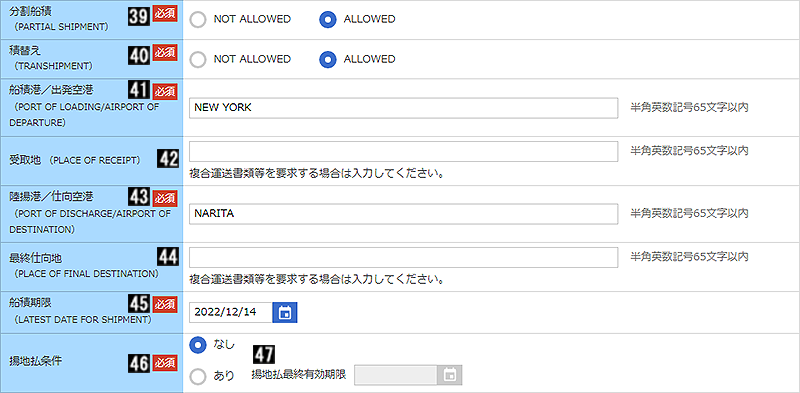
Task: Click the empty place of receipt field
Action: [404, 152]
